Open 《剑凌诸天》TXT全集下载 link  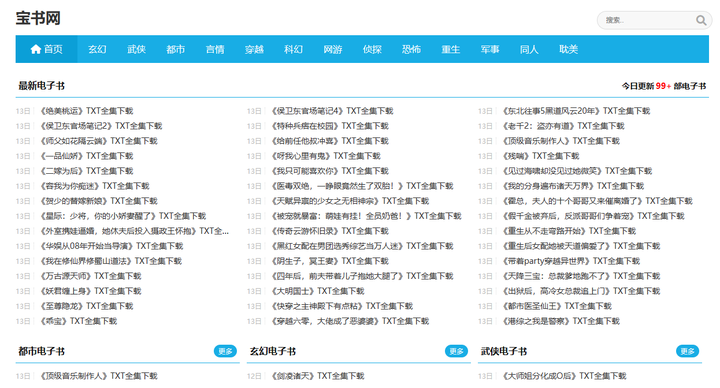[x=318, y=376]
